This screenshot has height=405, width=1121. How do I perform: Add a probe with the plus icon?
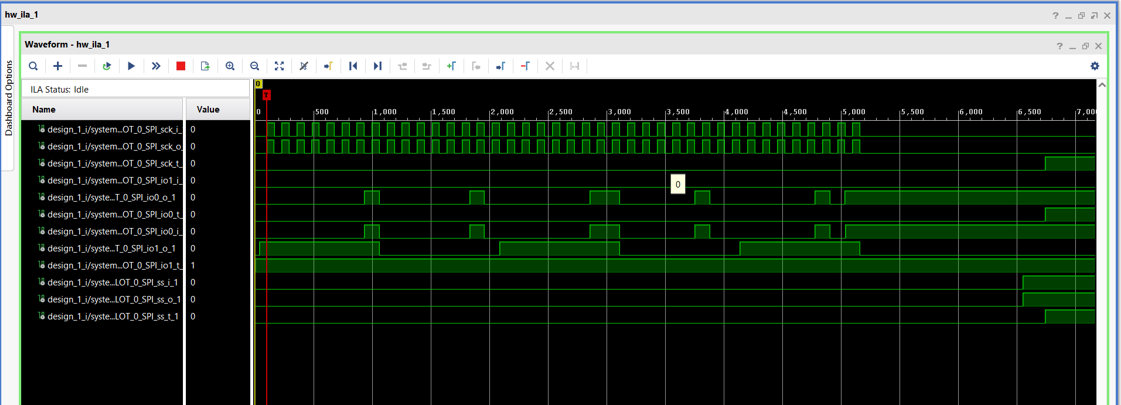(x=58, y=66)
